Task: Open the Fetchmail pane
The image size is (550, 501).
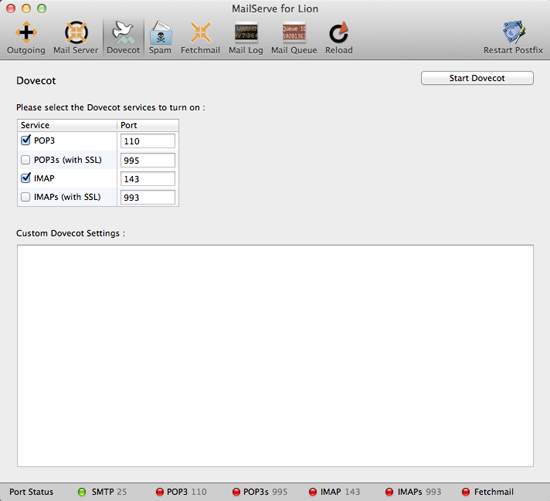Action: (200, 38)
